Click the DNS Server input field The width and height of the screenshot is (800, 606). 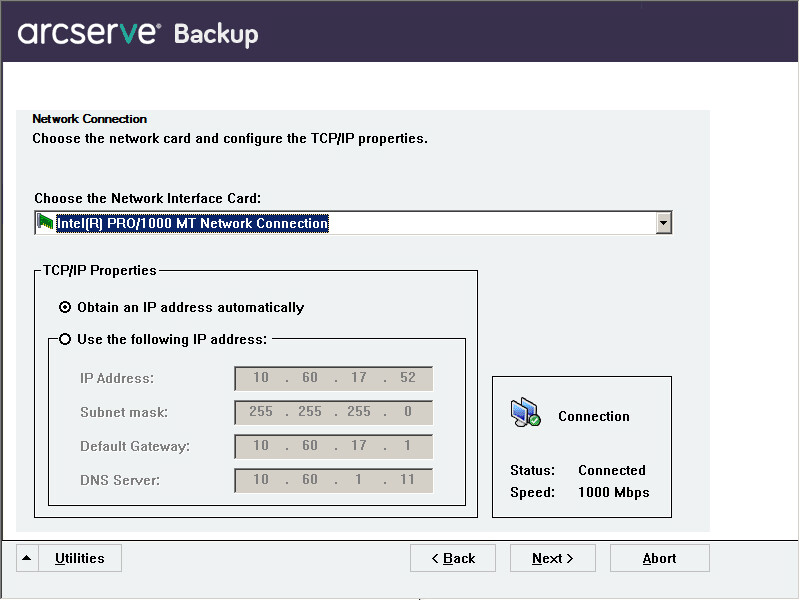(333, 480)
